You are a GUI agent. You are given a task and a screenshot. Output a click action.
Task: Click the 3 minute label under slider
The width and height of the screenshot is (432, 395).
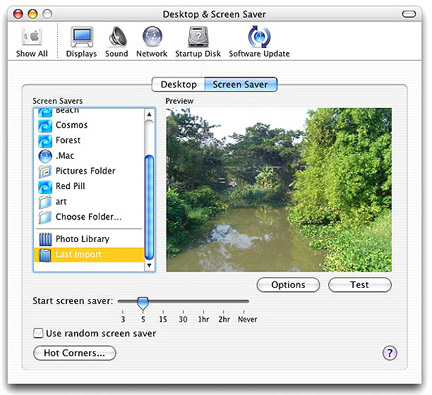[123, 319]
